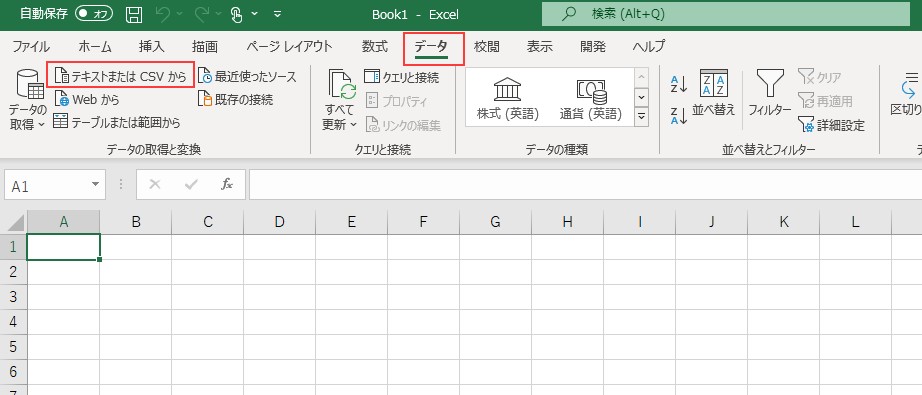Image resolution: width=922 pixels, height=395 pixels.
Task: Sort descending Z to A icon
Action: 679,115
